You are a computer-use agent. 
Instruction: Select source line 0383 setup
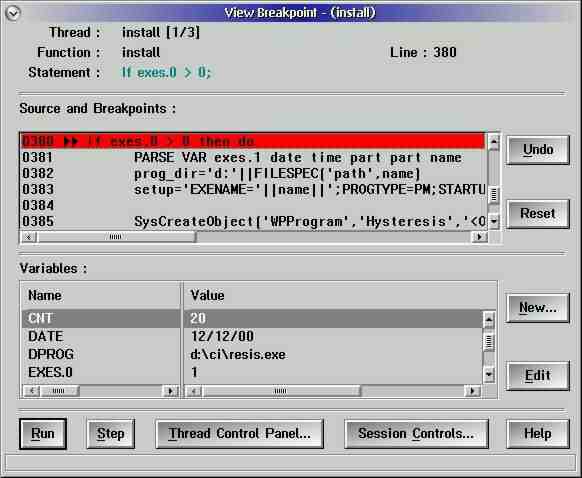pyautogui.click(x=252, y=189)
